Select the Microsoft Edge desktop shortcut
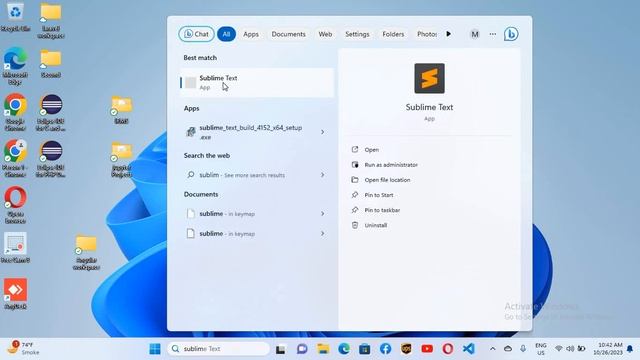Screen dimensions: 640x360 pyautogui.click(x=16, y=67)
